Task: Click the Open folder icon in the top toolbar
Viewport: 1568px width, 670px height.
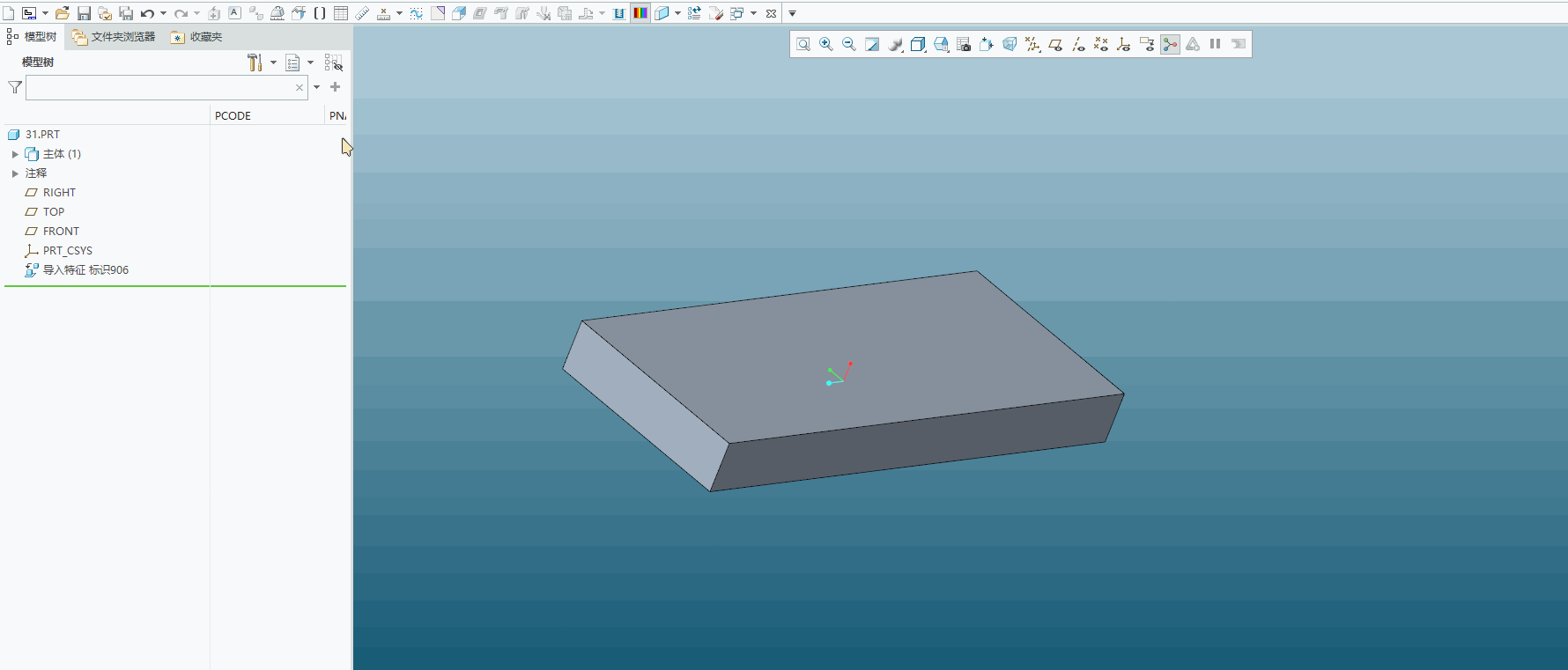Action: tap(62, 13)
